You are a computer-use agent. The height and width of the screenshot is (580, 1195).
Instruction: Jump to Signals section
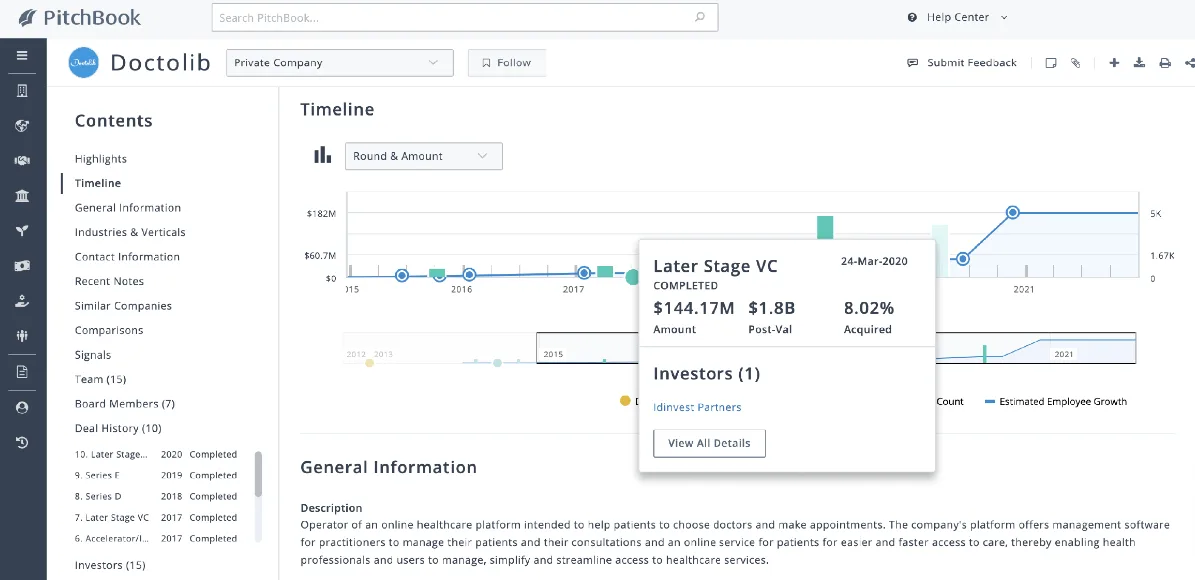point(93,354)
